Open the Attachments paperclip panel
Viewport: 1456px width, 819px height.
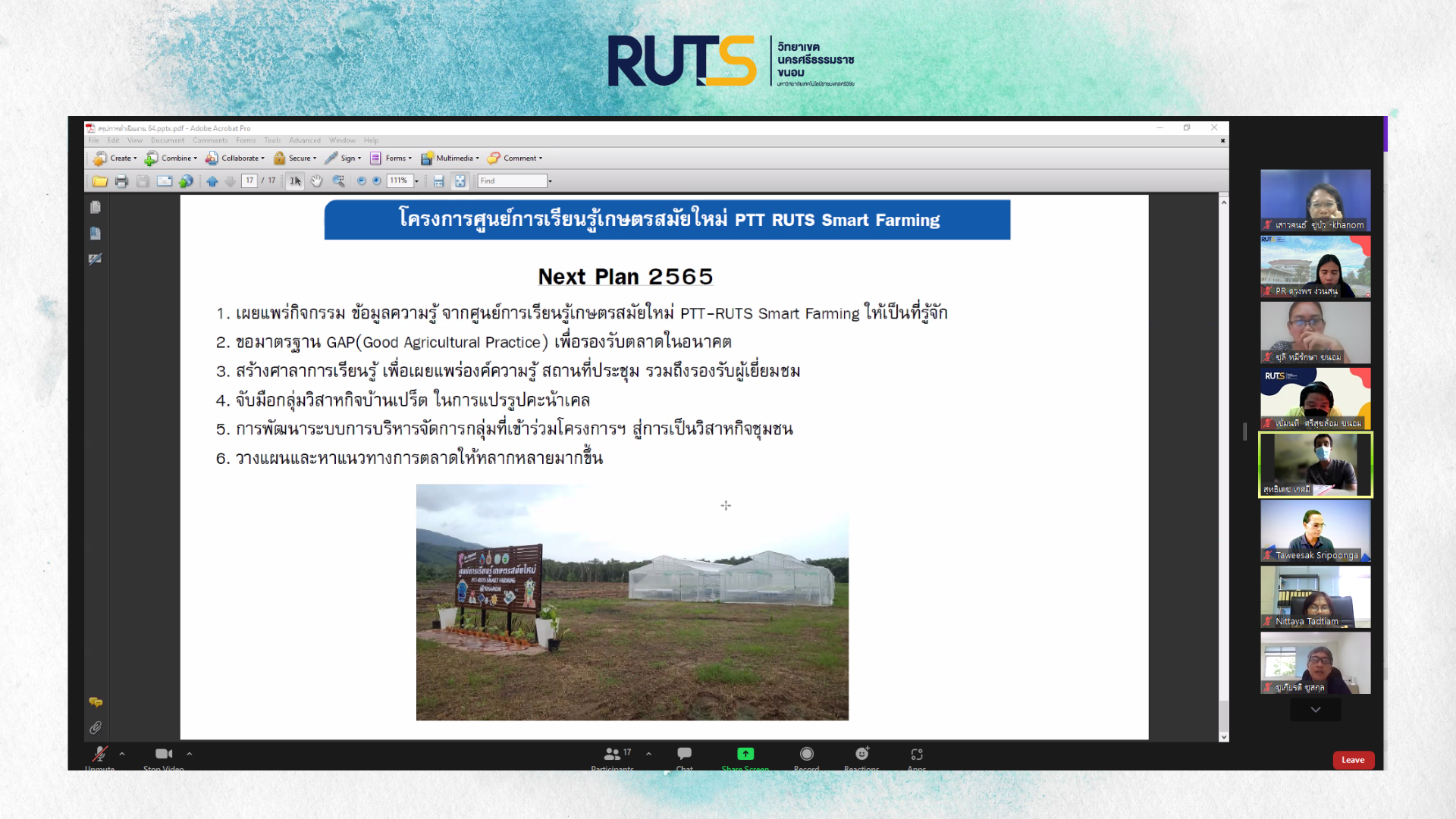(x=96, y=728)
